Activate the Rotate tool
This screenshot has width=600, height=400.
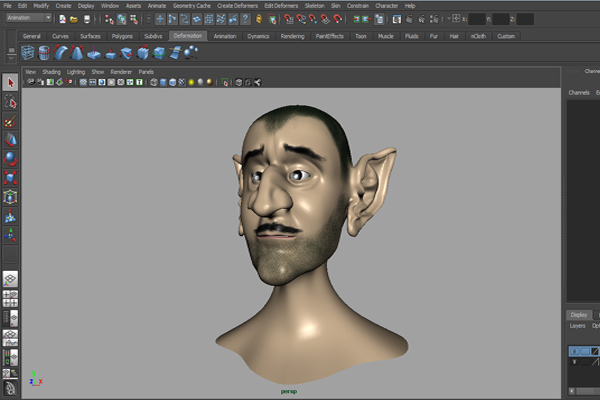coord(10,158)
